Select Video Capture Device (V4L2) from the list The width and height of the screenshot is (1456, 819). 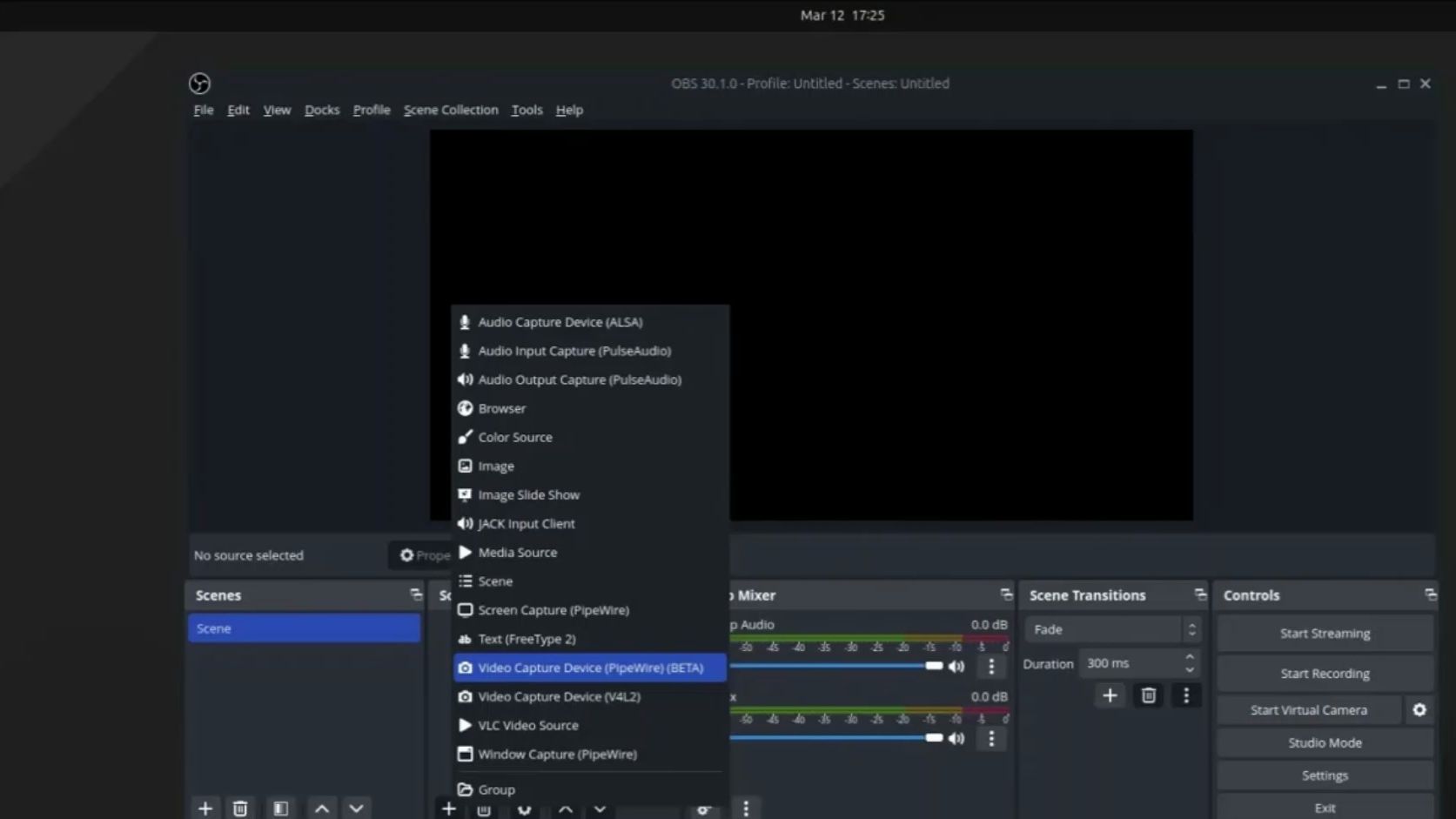[558, 696]
